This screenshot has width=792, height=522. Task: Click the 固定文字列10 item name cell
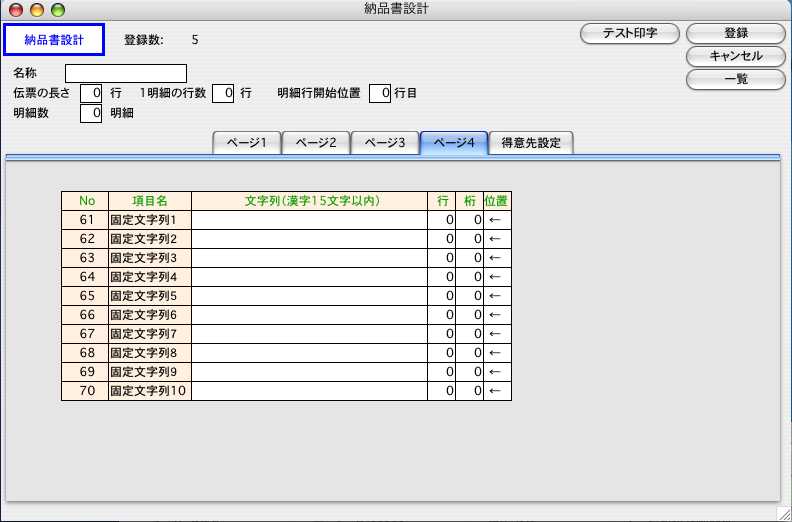point(150,391)
